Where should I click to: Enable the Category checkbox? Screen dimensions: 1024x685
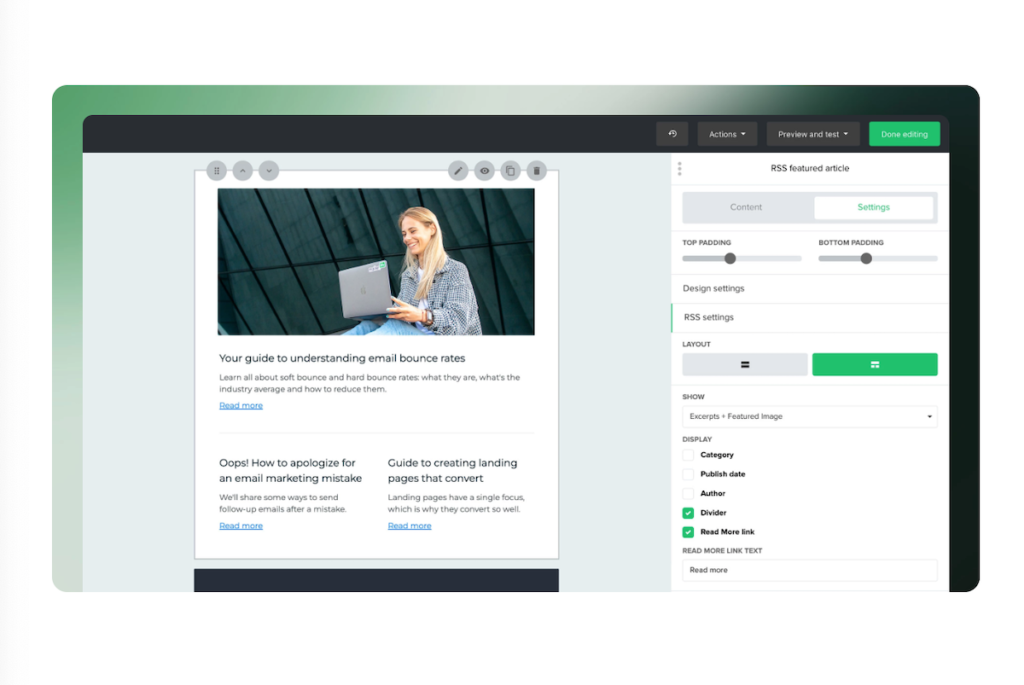(688, 455)
